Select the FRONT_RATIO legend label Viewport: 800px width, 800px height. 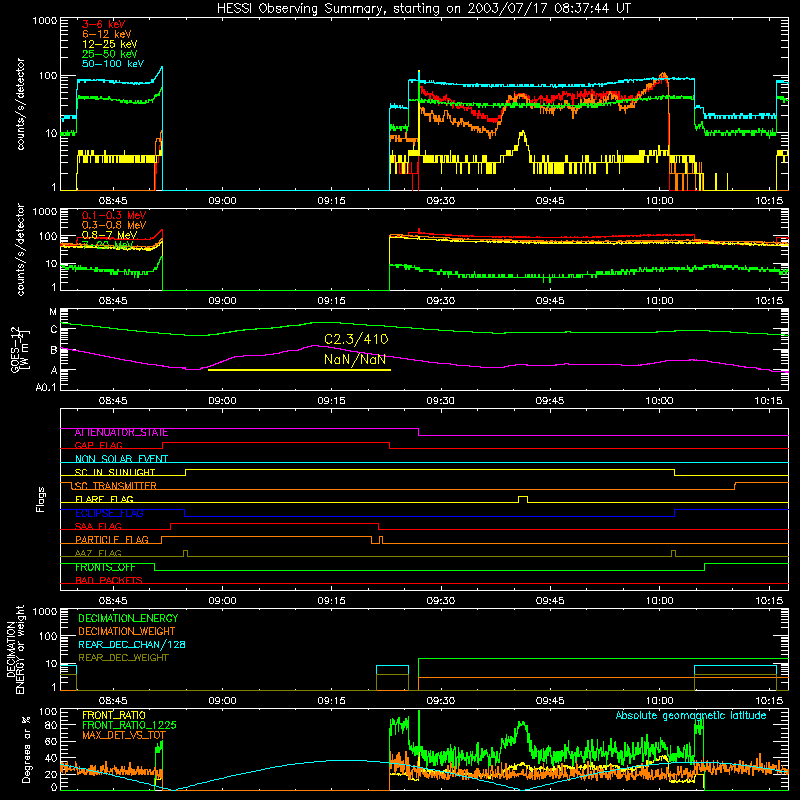[x=114, y=715]
